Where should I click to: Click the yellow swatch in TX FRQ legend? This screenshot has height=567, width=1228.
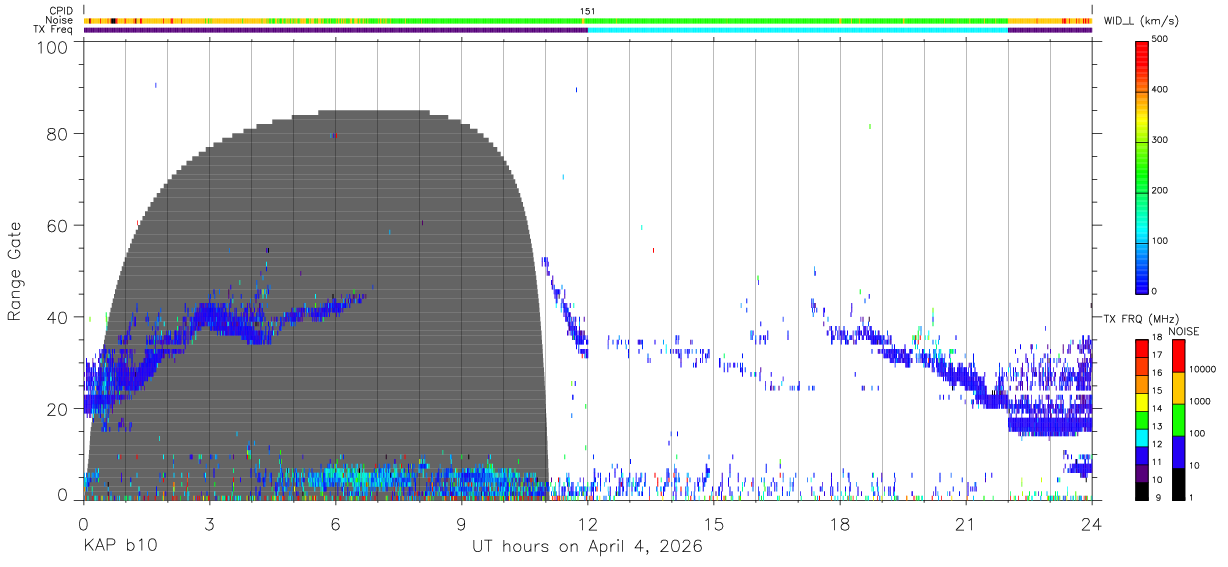coord(1142,401)
